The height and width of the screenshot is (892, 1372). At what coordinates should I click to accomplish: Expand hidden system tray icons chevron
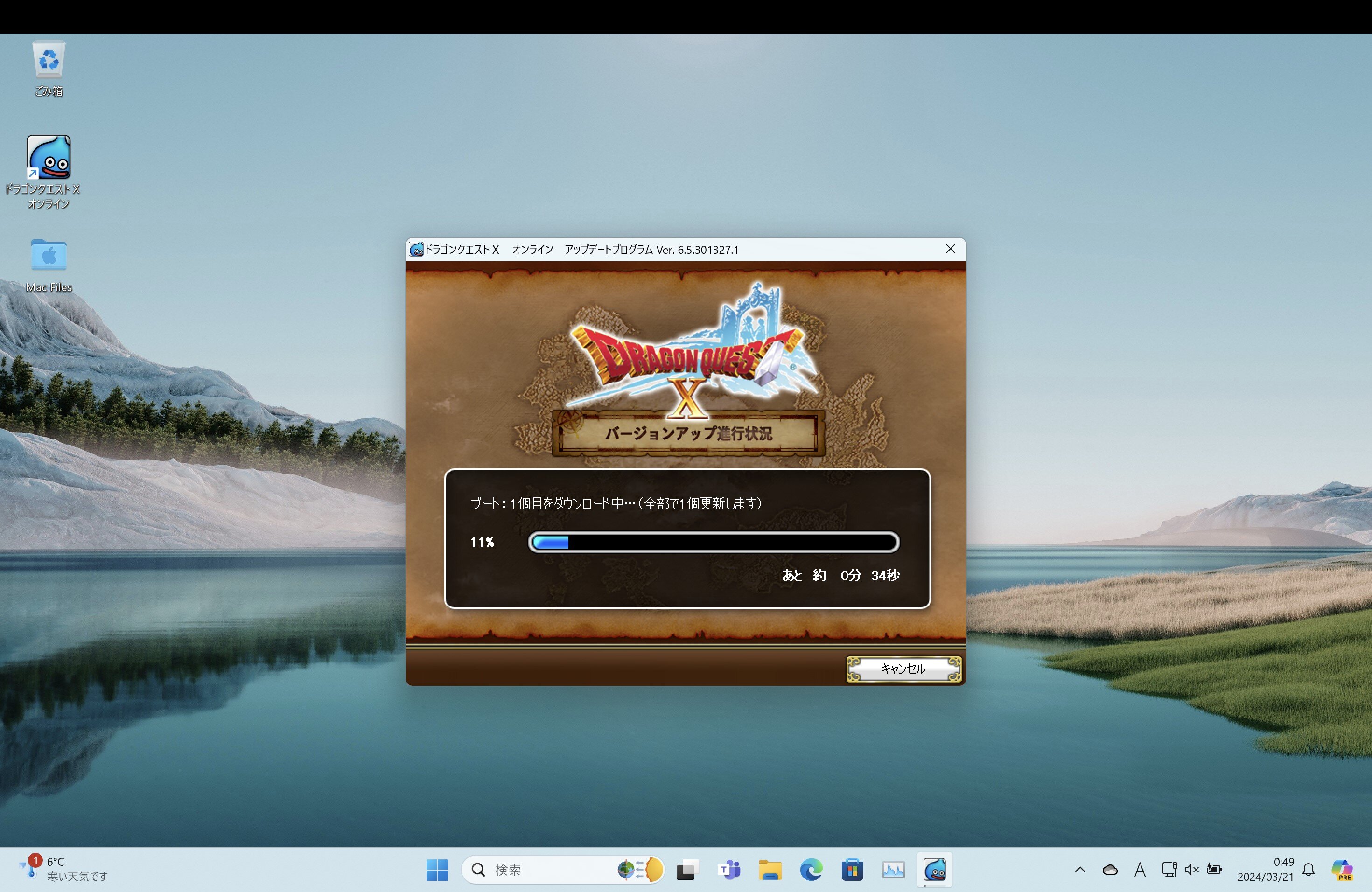(x=1080, y=870)
